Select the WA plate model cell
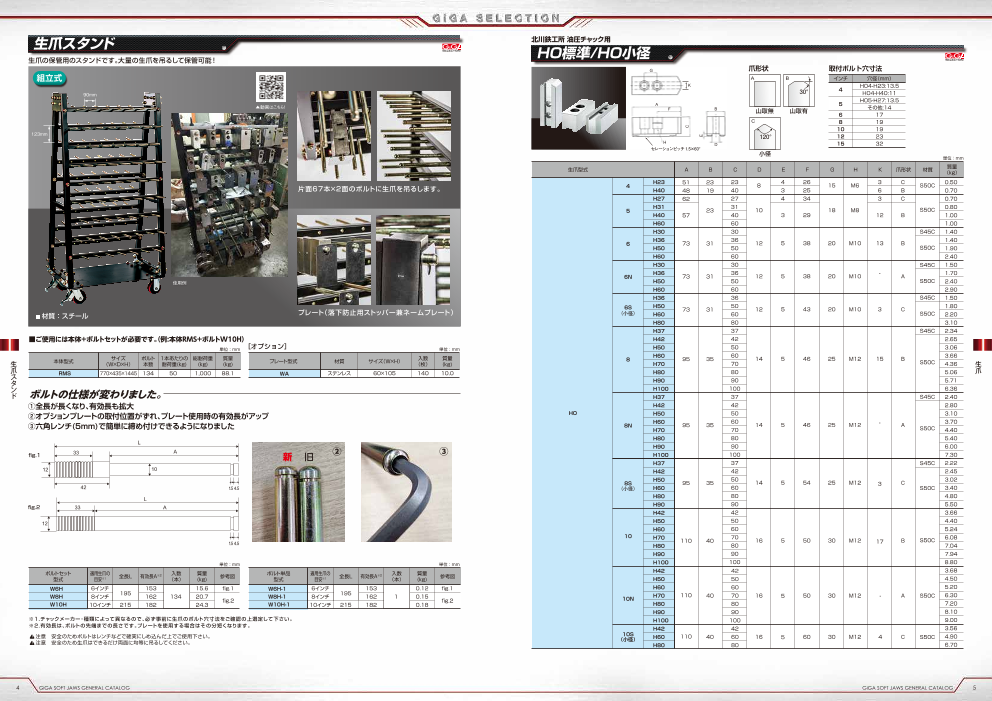This screenshot has height=701, width=992. pyautogui.click(x=284, y=373)
